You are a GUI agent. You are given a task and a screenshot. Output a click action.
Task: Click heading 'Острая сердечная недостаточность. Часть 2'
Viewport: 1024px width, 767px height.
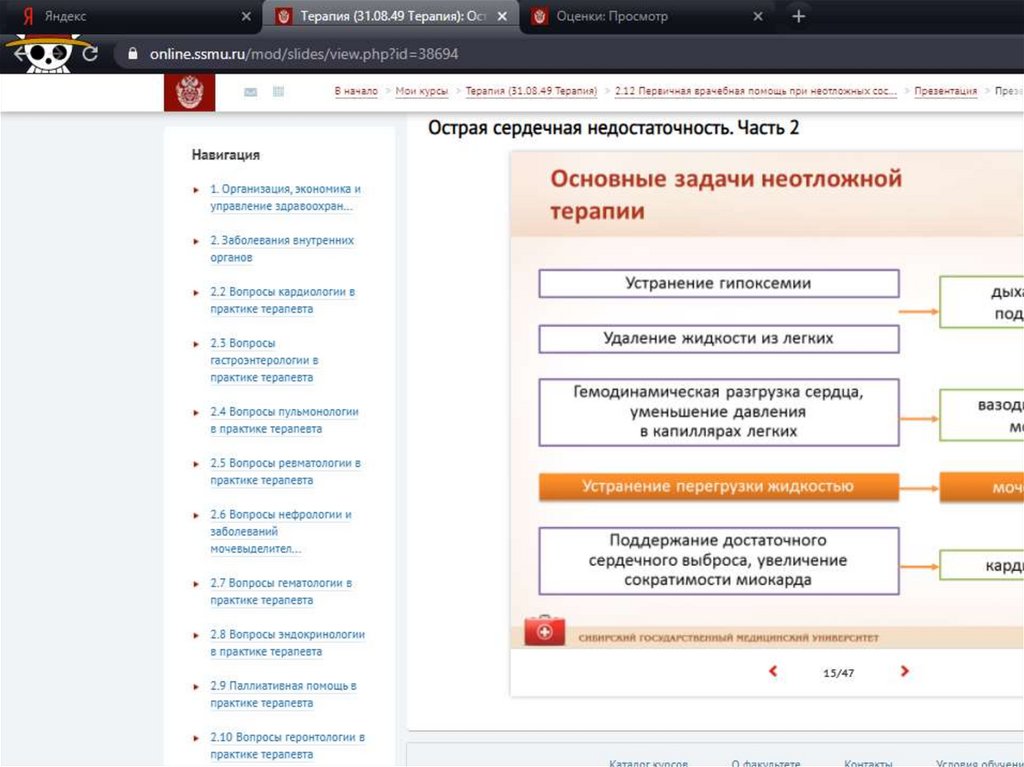[x=613, y=127]
